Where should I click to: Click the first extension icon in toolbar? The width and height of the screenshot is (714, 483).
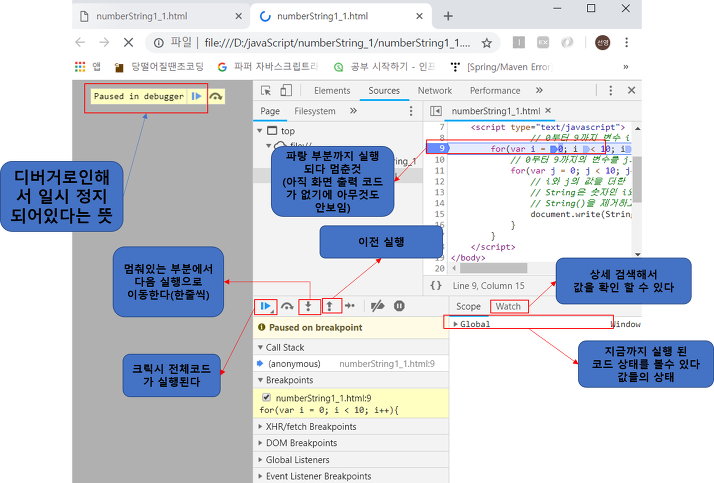tap(519, 42)
